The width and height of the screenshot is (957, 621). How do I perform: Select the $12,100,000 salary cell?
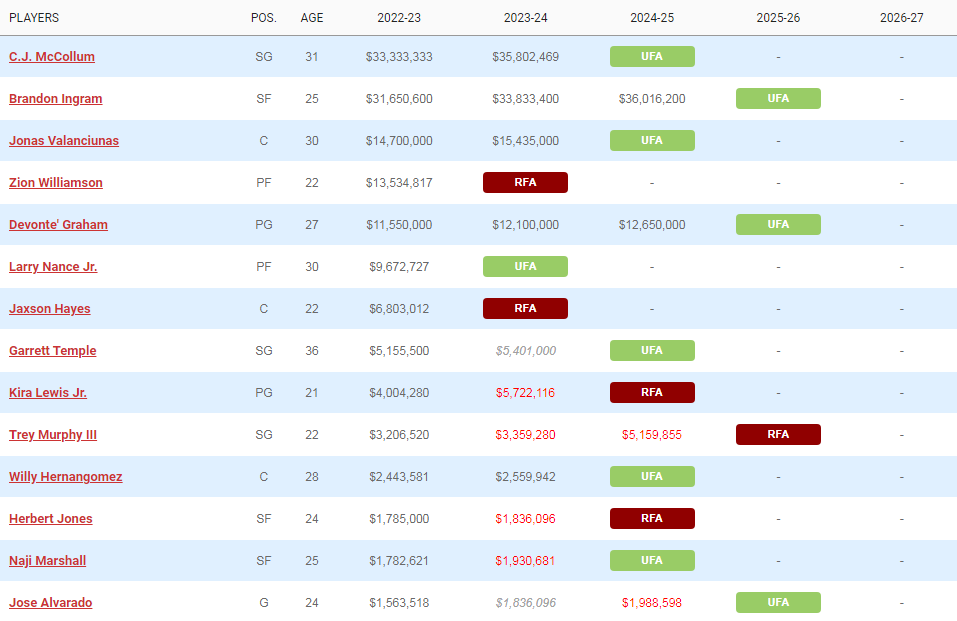click(525, 225)
